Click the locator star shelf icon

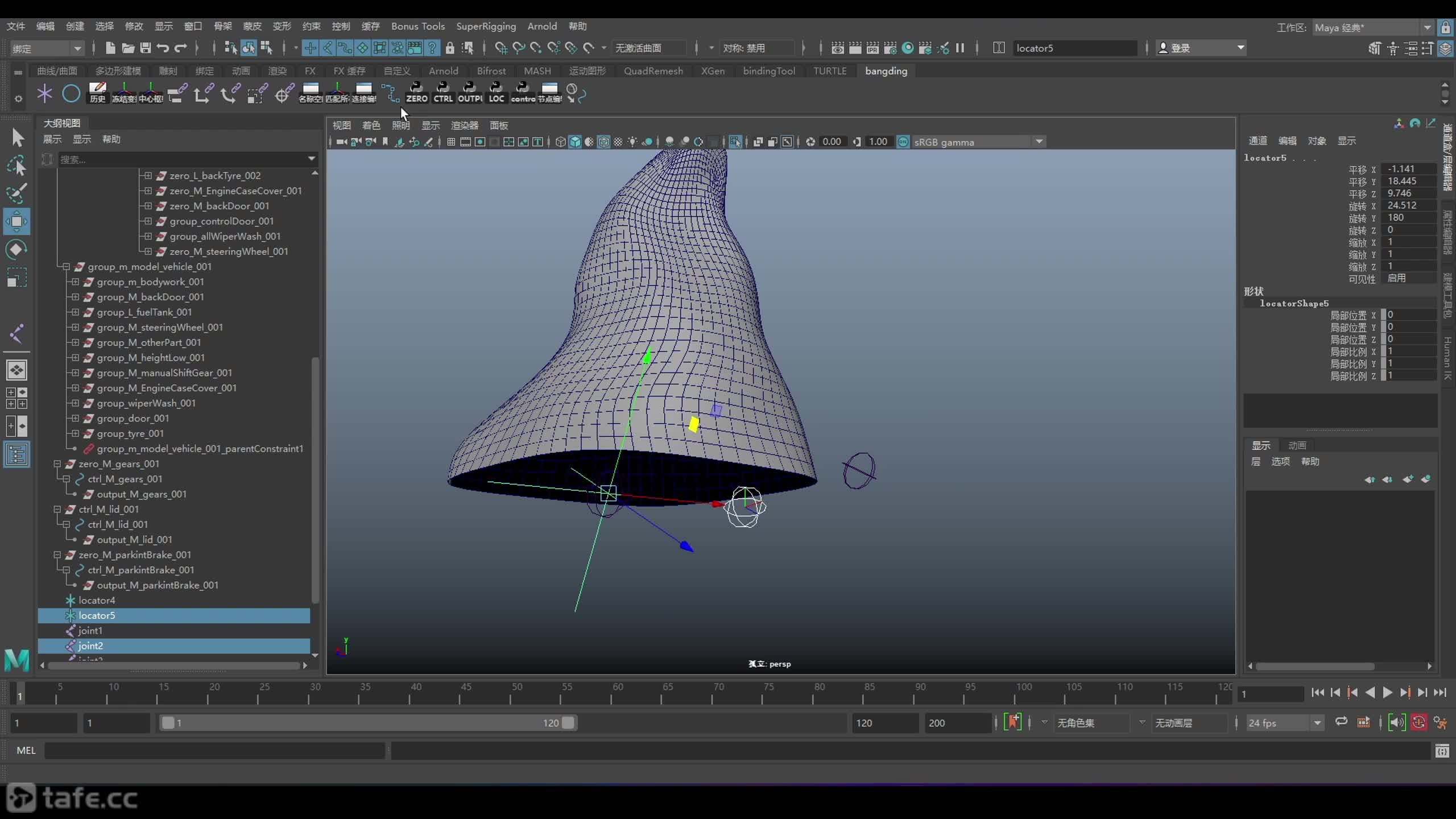click(x=44, y=93)
